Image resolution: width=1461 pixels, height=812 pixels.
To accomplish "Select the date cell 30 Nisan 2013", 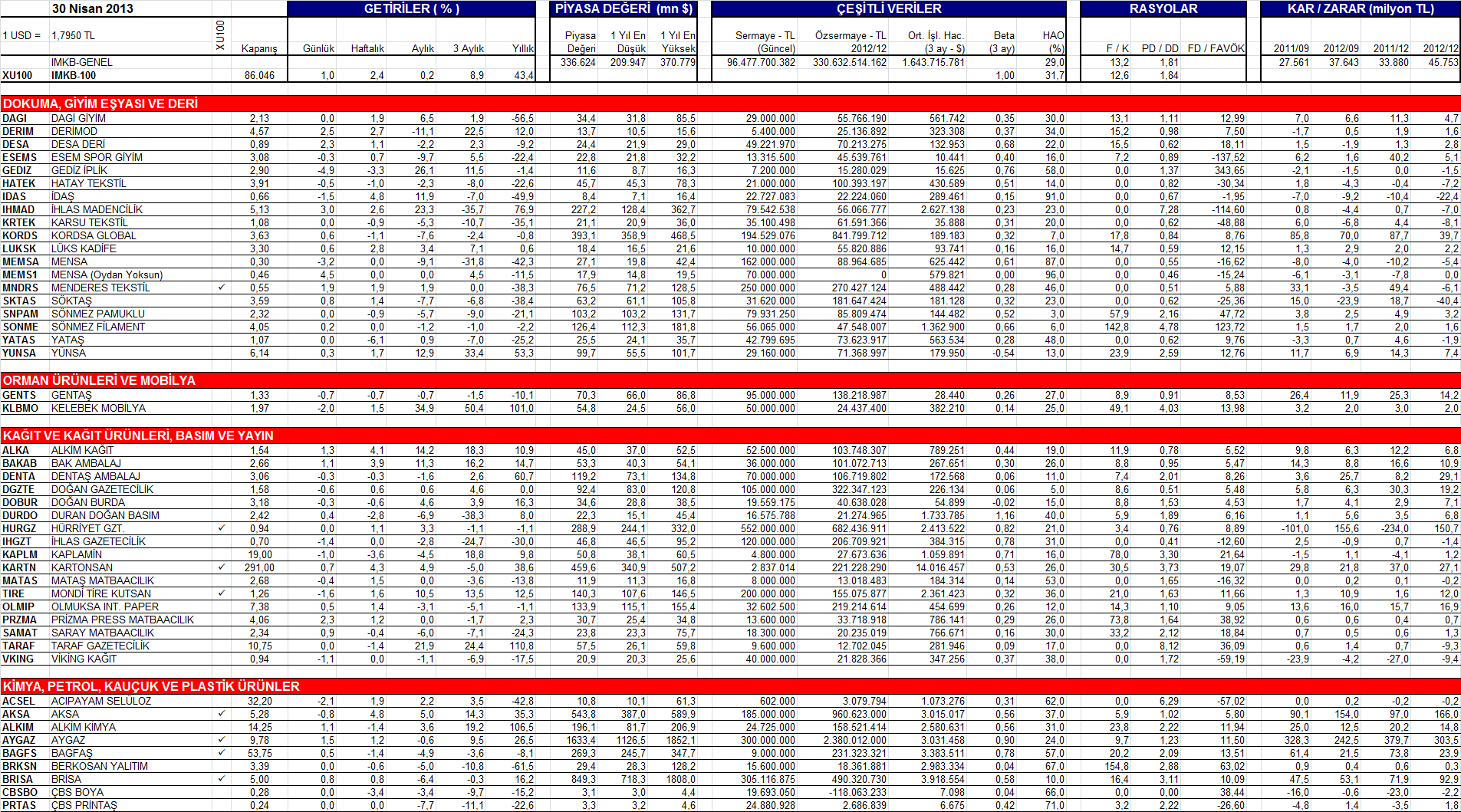I will click(93, 8).
